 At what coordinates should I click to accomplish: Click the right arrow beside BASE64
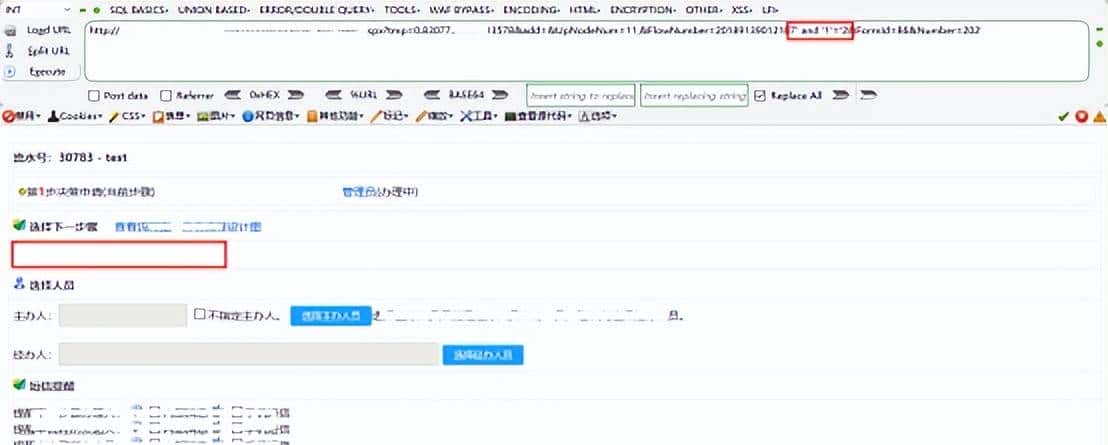(499, 95)
